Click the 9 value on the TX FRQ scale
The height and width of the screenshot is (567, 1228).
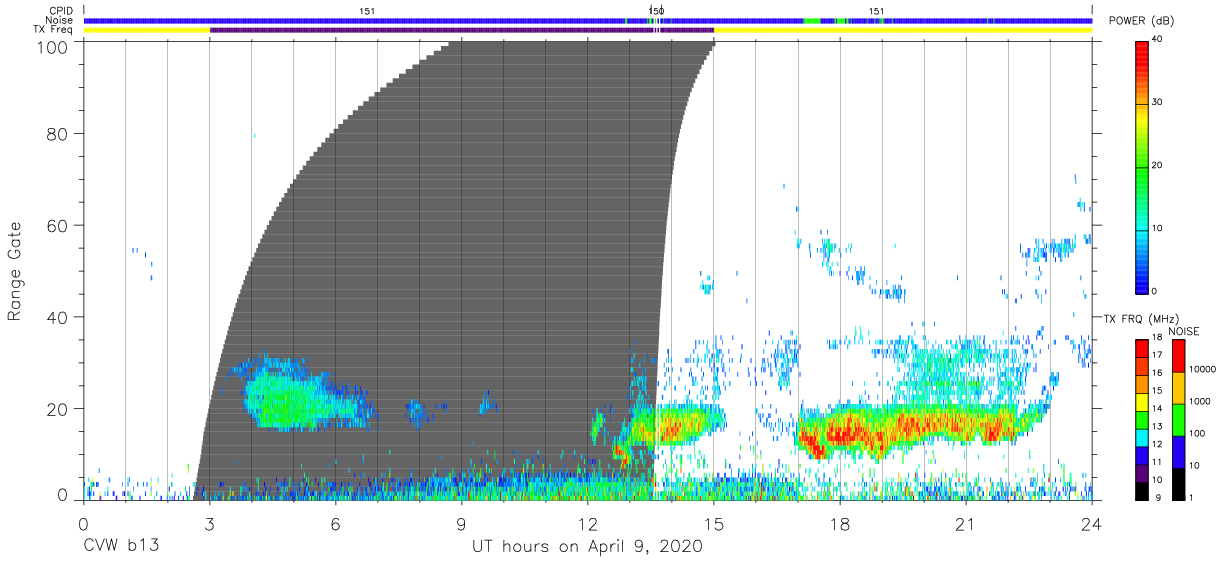[x=1156, y=497]
